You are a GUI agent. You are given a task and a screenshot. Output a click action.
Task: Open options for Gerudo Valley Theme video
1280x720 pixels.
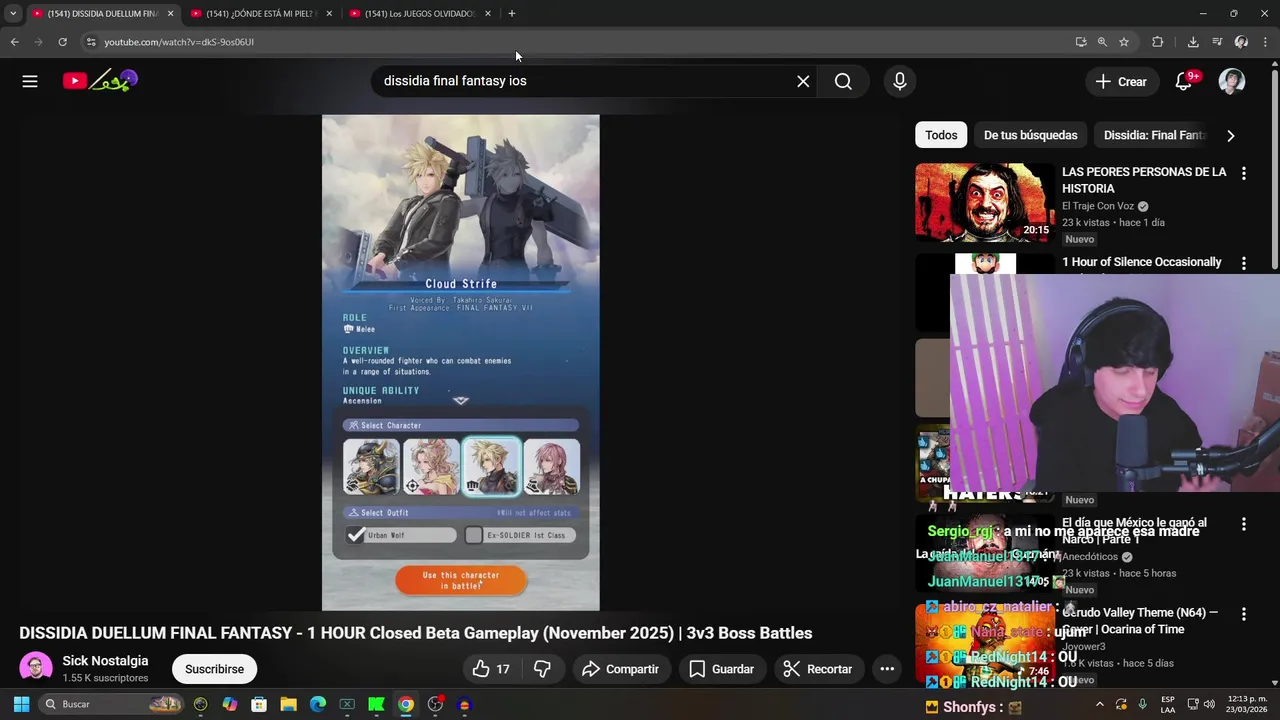coord(1243,614)
